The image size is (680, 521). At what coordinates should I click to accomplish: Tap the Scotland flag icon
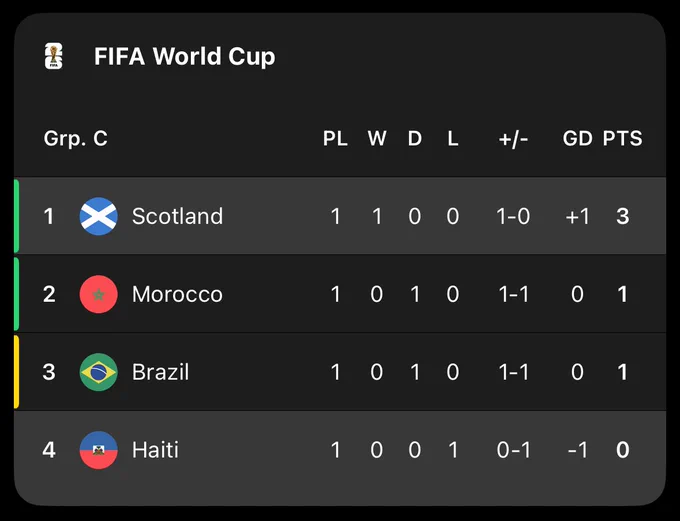98,216
